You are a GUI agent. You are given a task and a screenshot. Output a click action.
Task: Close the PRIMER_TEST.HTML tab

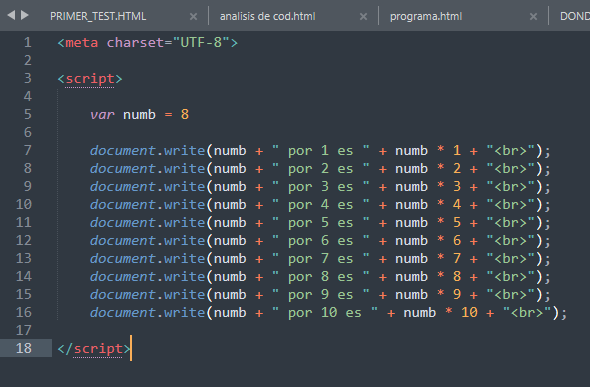(193, 17)
